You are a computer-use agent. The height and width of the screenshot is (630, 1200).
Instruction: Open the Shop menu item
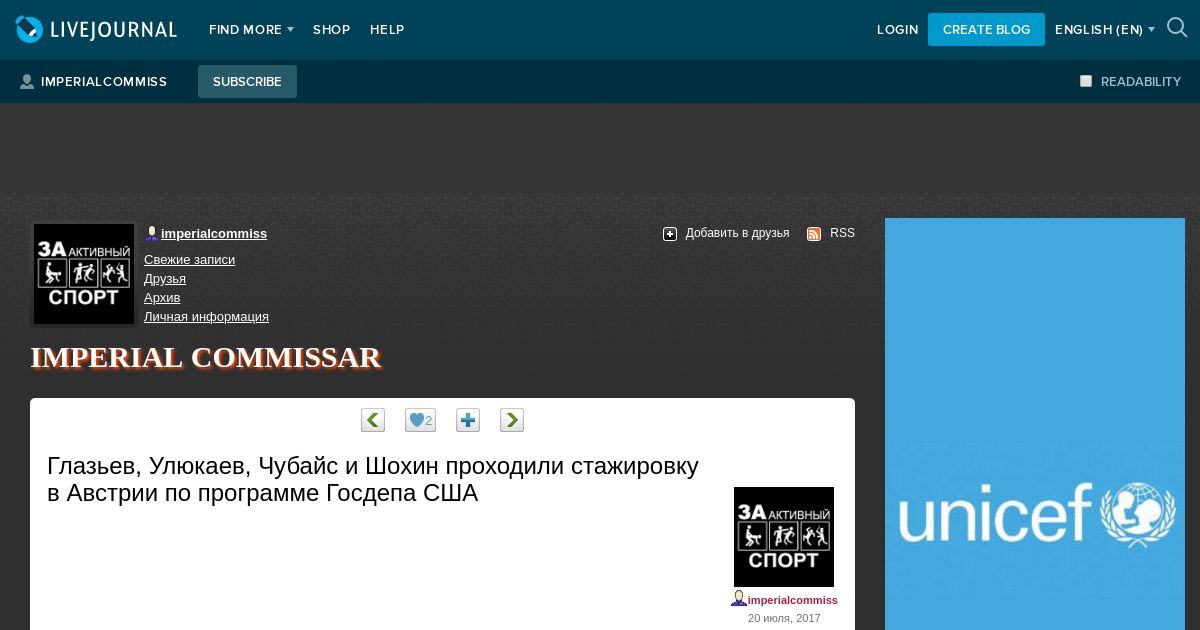coord(332,30)
